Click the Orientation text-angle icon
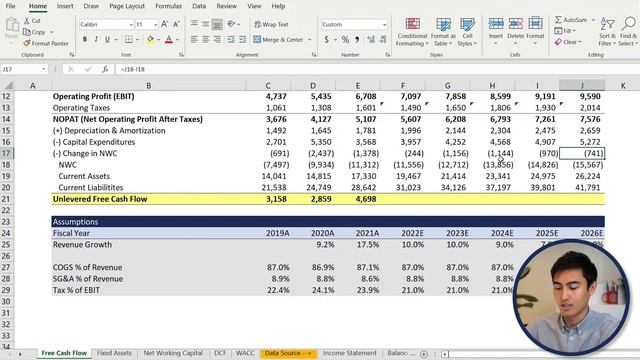Image resolution: width=640 pixels, height=360 pixels. [231, 24]
